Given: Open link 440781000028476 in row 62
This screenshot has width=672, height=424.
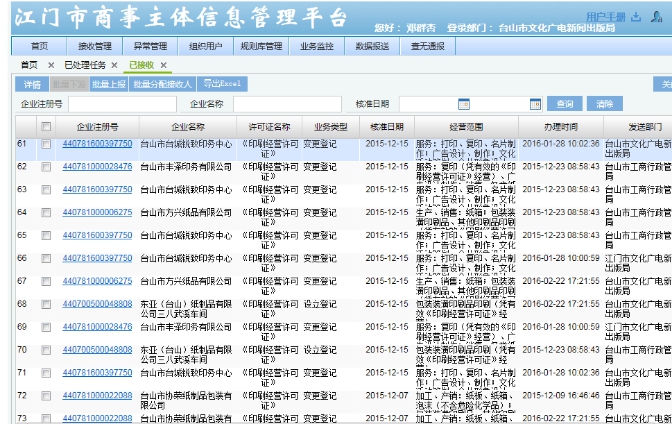Looking at the screenshot, I should tap(97, 166).
